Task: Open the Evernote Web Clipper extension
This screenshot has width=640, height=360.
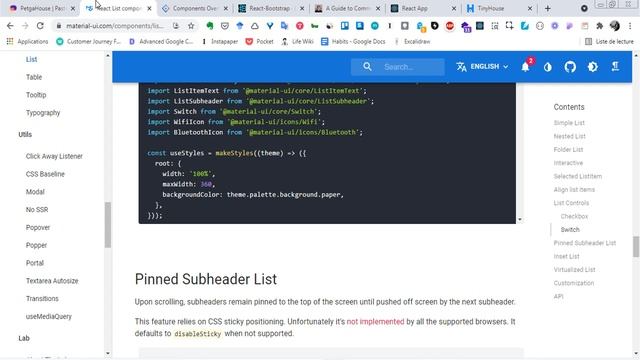Action: (x=210, y=26)
